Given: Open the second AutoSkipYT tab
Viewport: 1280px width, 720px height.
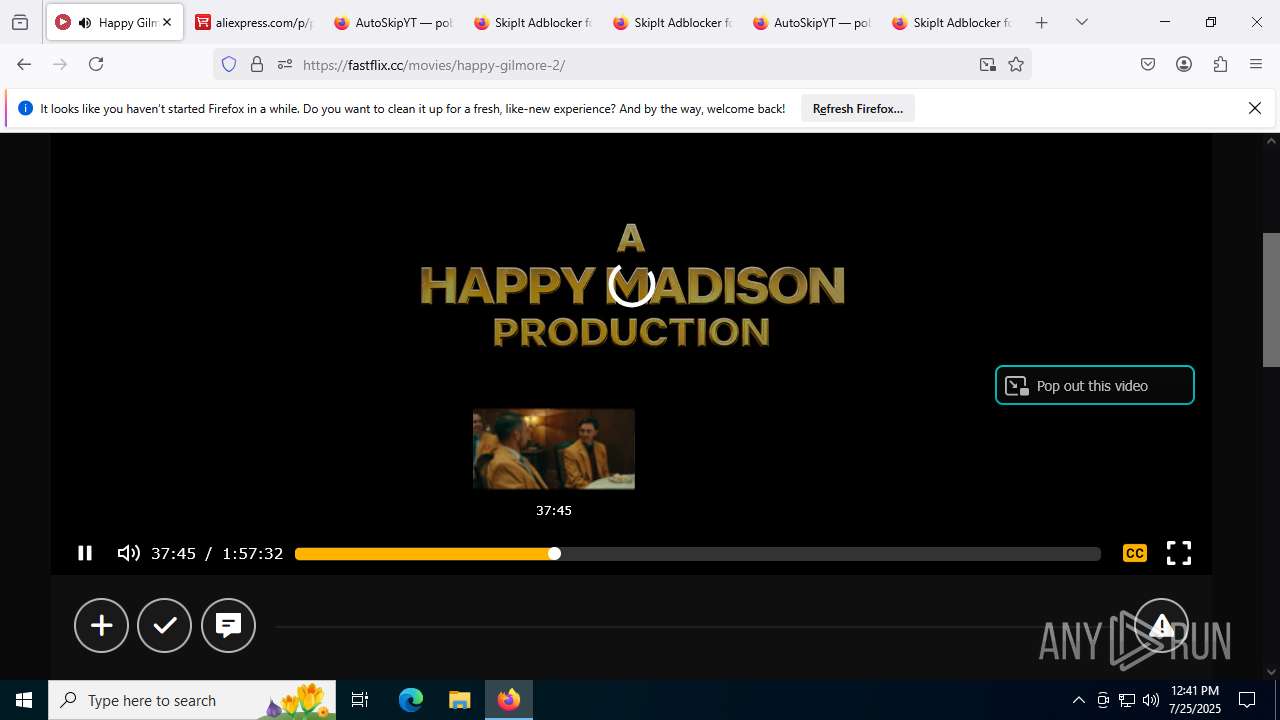Looking at the screenshot, I should click(x=811, y=22).
